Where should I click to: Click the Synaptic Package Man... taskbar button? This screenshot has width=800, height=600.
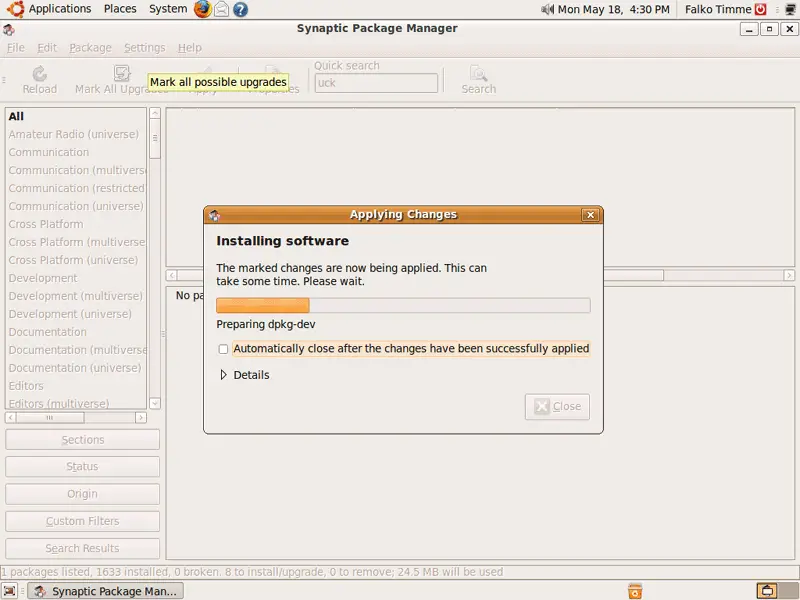coord(105,591)
